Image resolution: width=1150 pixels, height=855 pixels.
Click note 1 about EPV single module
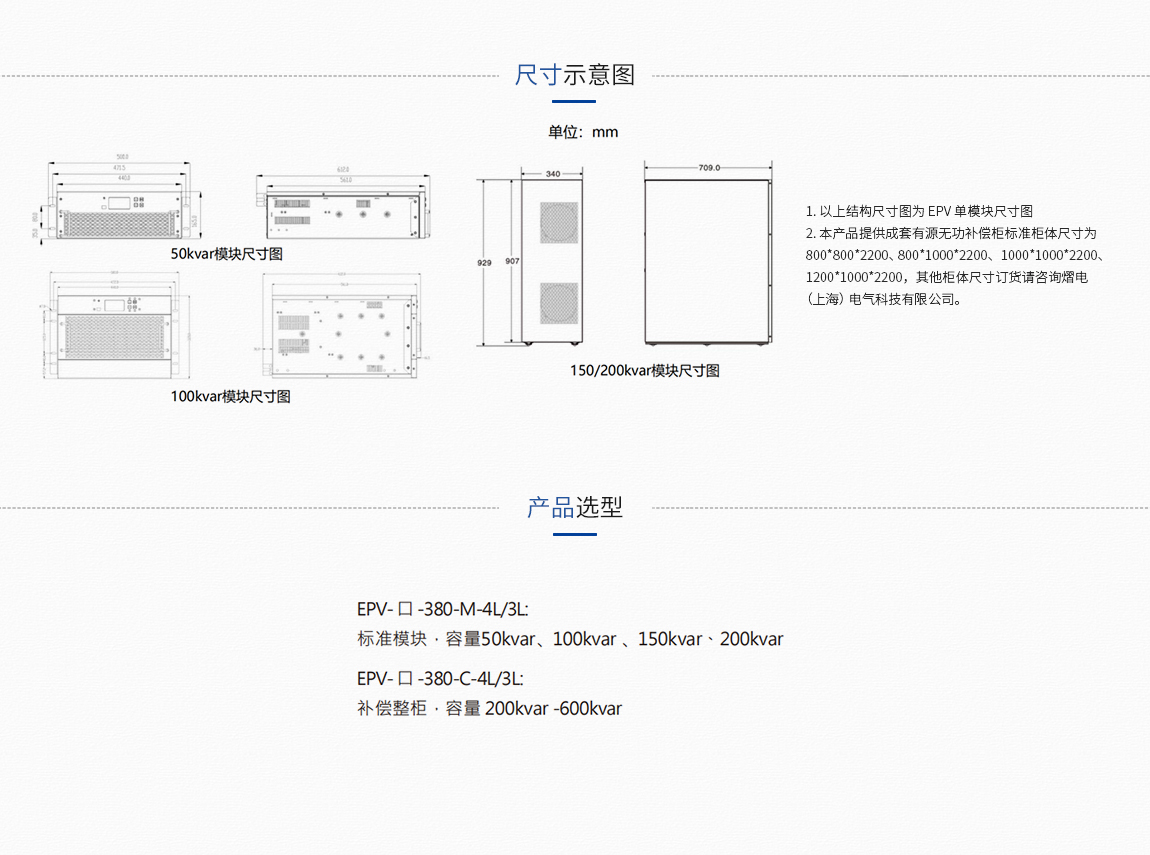point(919,211)
